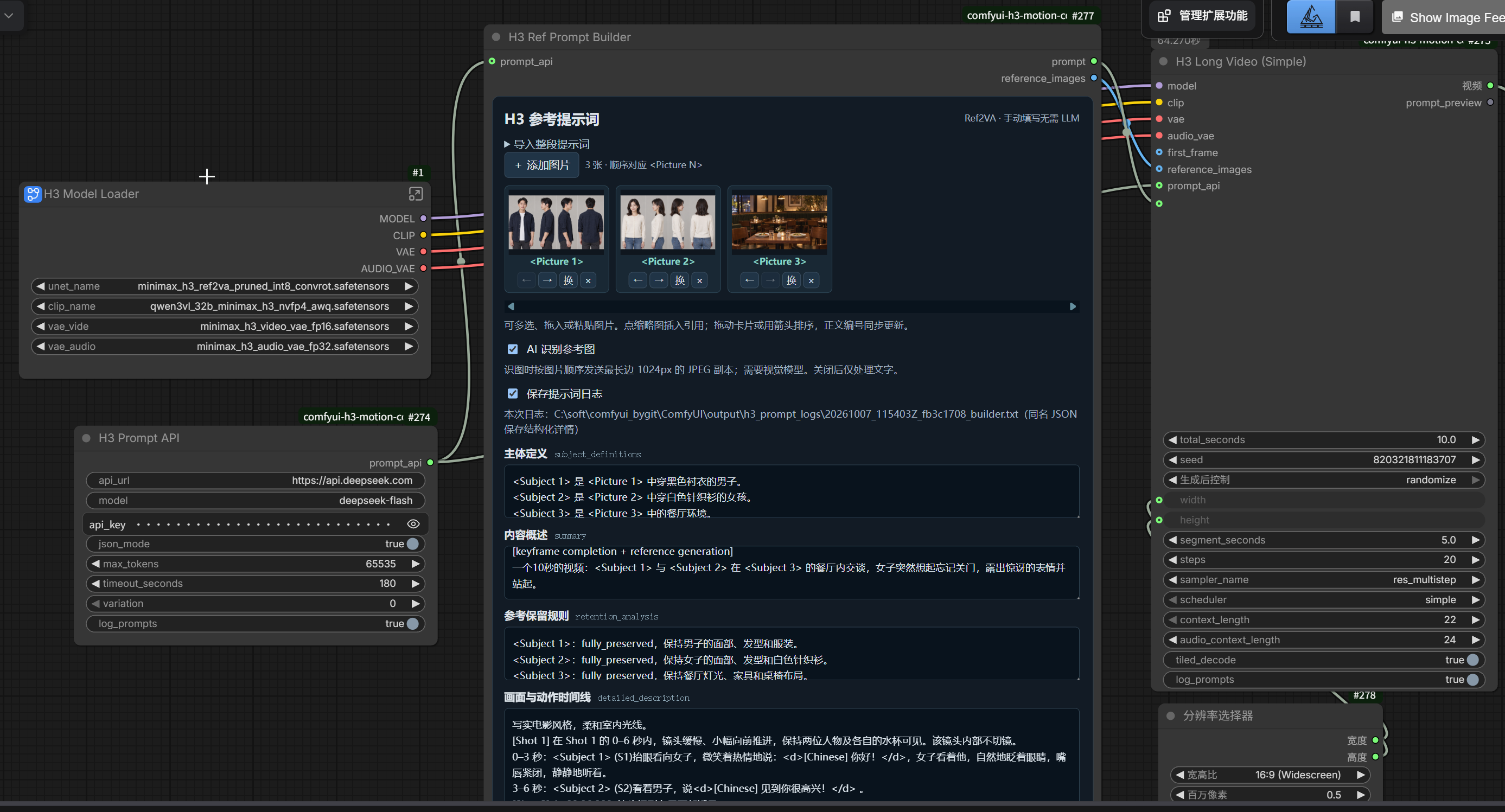Screen dimensions: 1505x812
Task: Open the sampler_name dropdown
Action: 1324,580
